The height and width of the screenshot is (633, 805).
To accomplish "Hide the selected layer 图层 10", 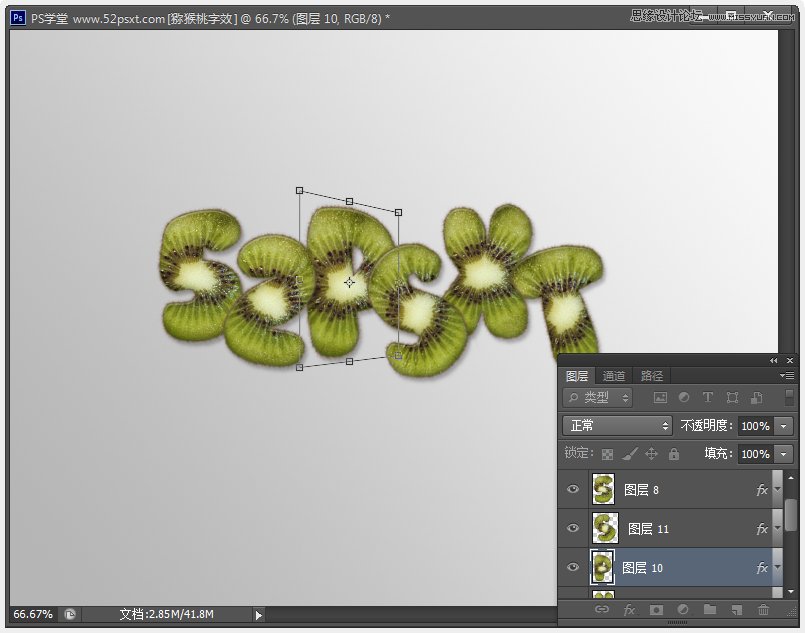I will coord(573,568).
